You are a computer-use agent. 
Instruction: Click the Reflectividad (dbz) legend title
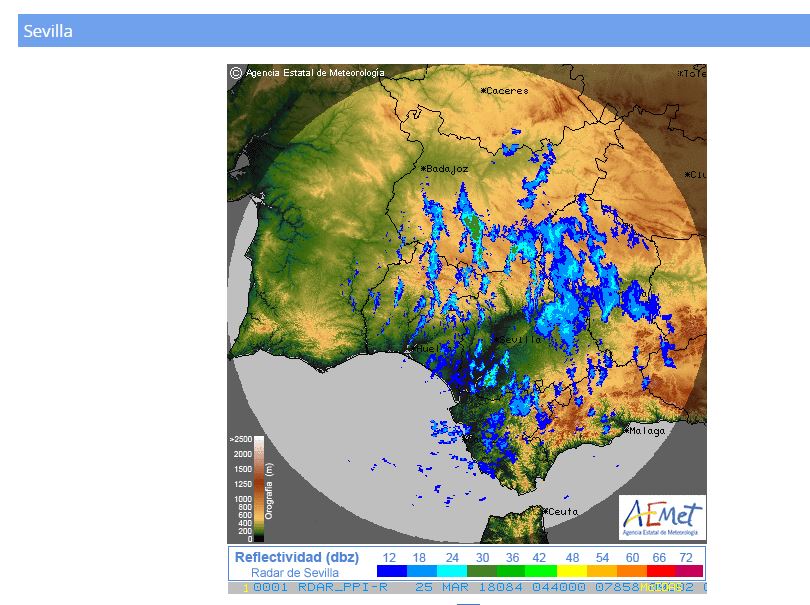tap(292, 557)
